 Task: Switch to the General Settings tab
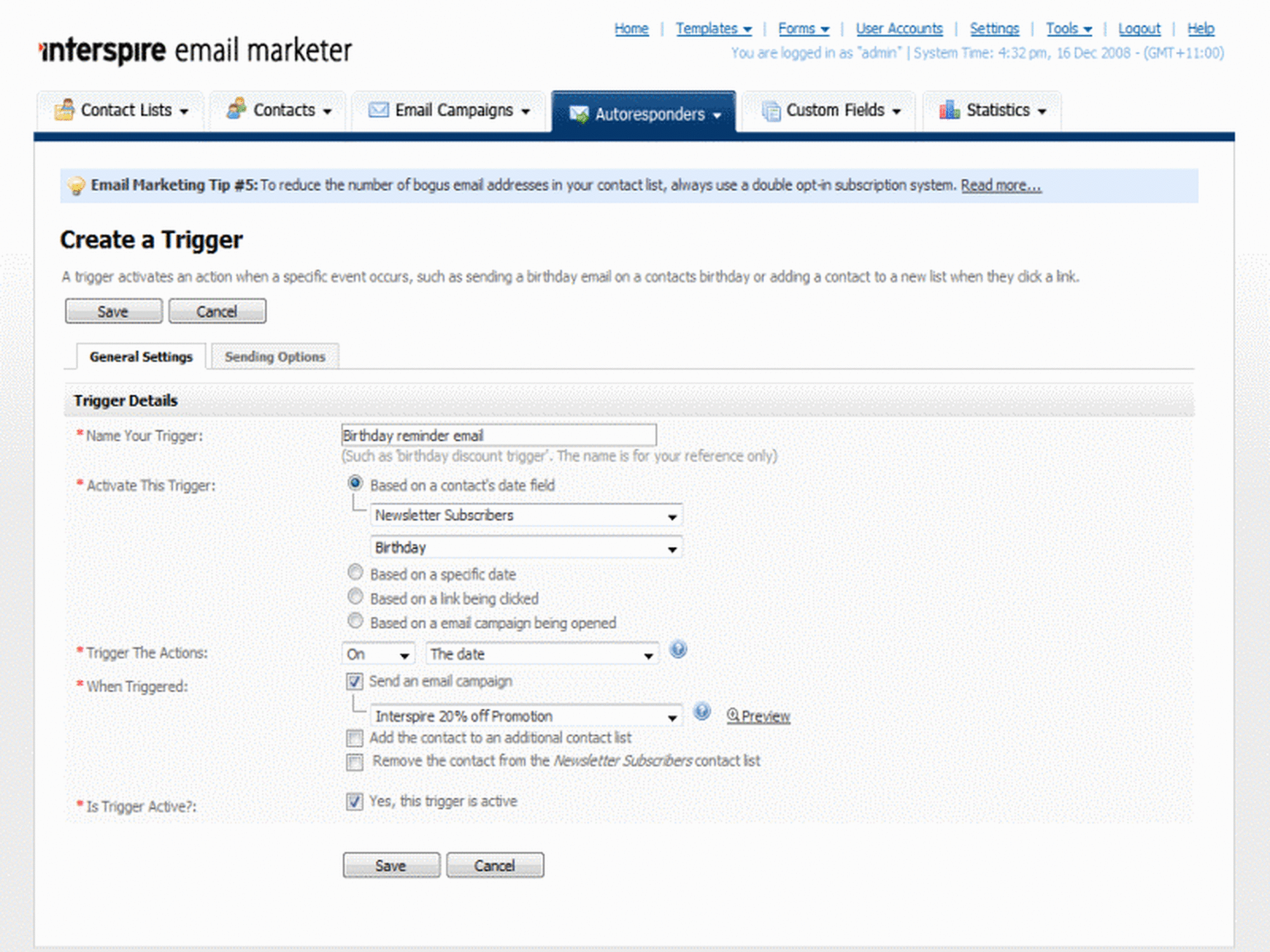coord(141,357)
